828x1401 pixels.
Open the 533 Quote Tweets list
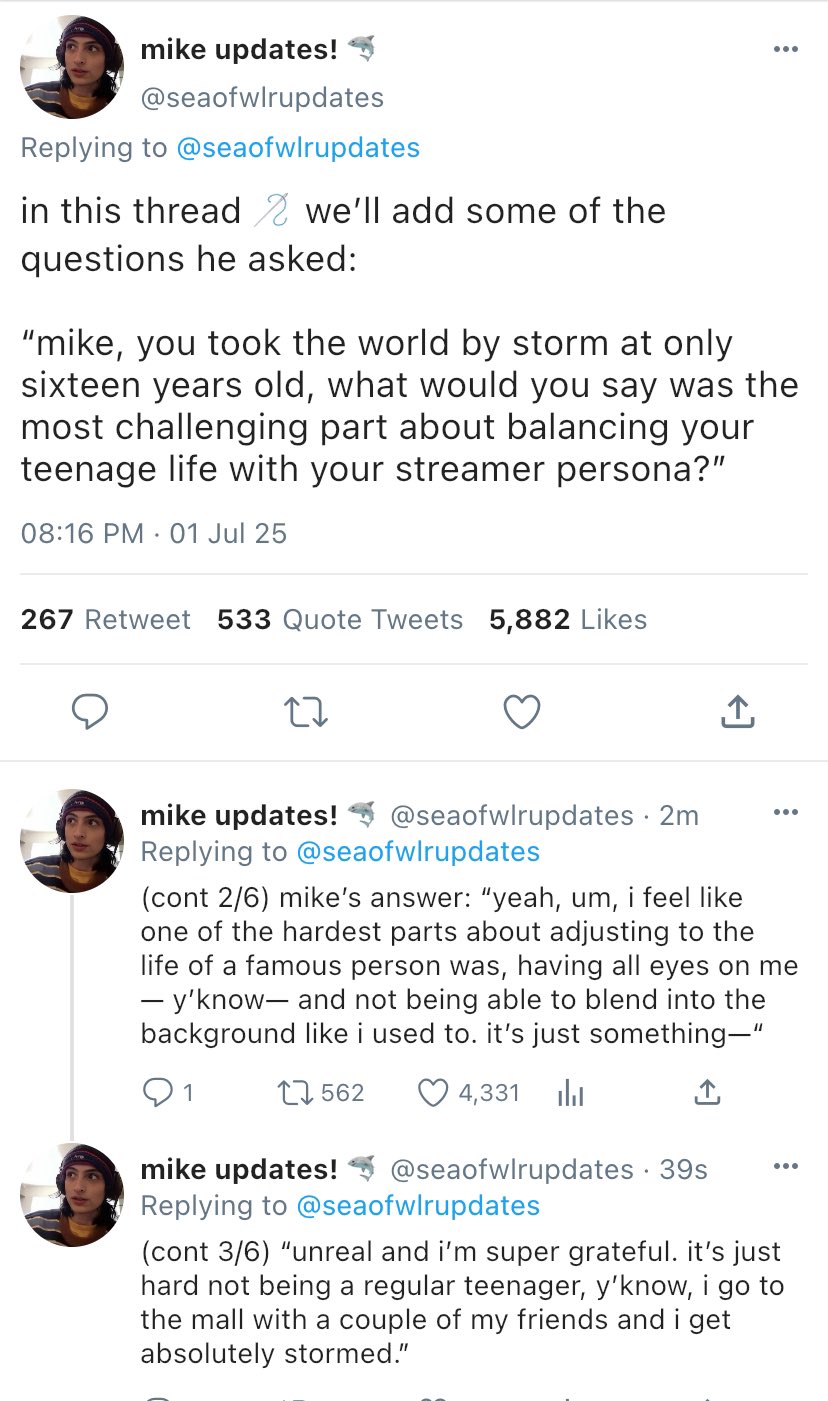tap(340, 620)
